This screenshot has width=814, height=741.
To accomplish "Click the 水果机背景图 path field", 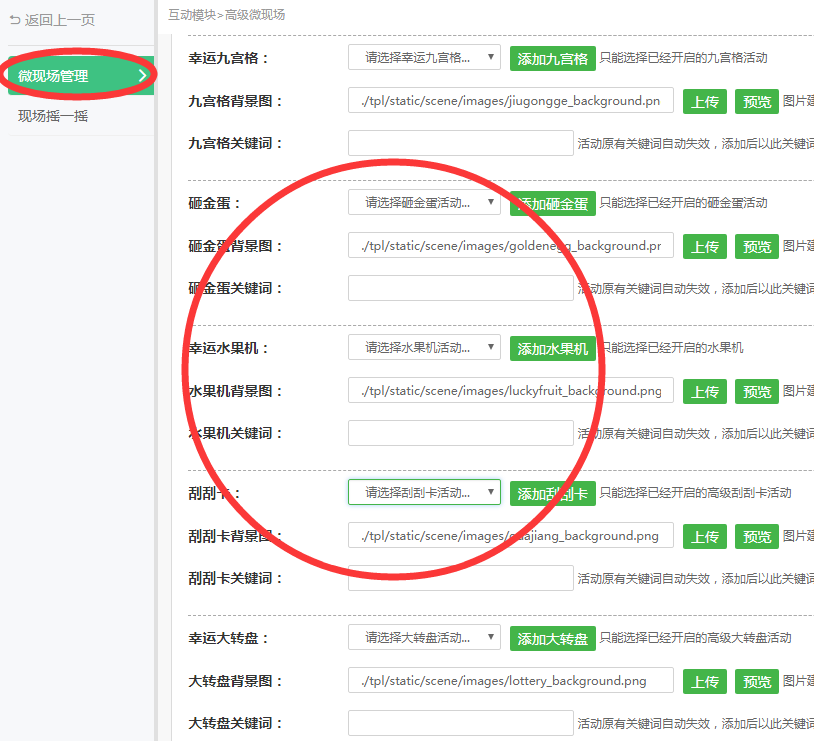I will tap(510, 391).
